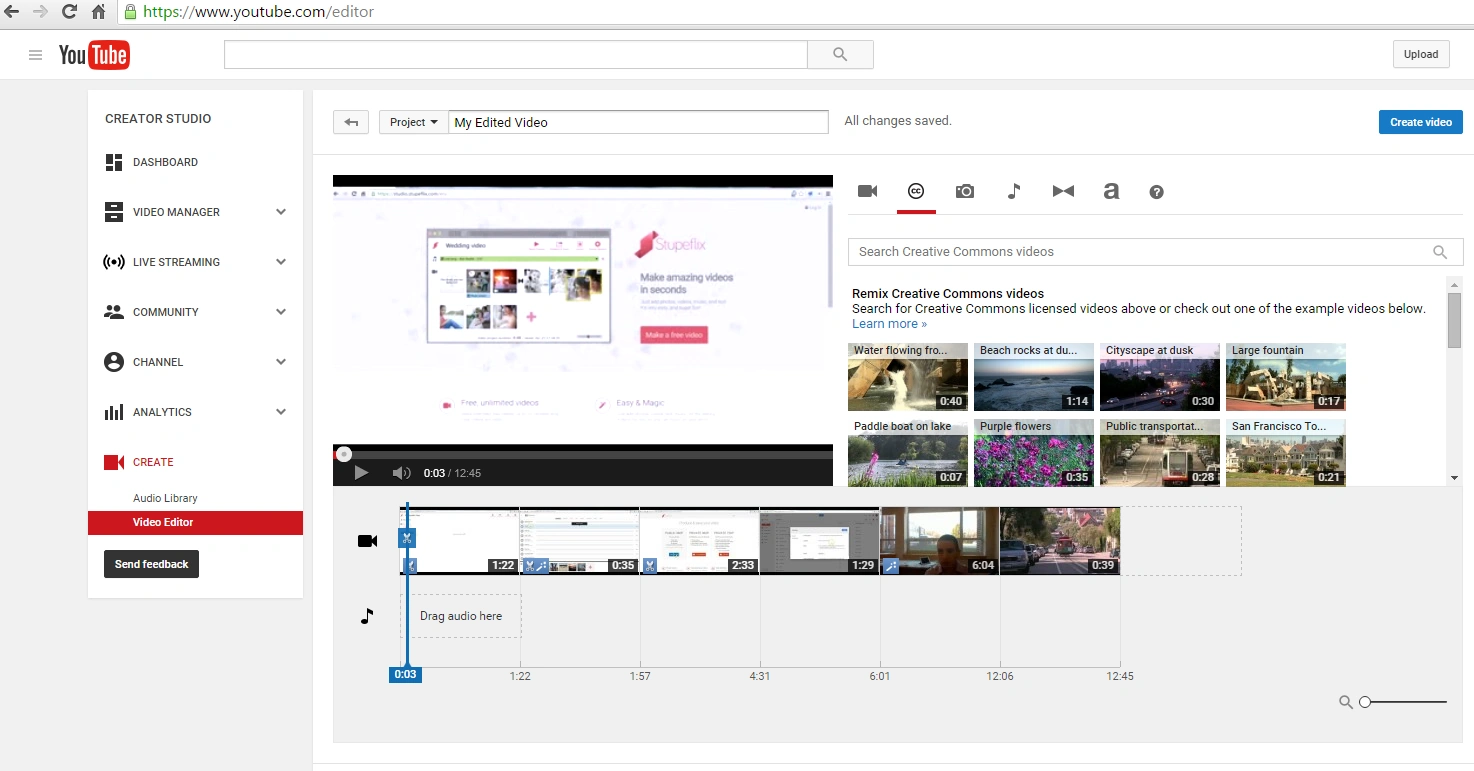
Task: Mute the preview player volume
Action: pyautogui.click(x=401, y=473)
